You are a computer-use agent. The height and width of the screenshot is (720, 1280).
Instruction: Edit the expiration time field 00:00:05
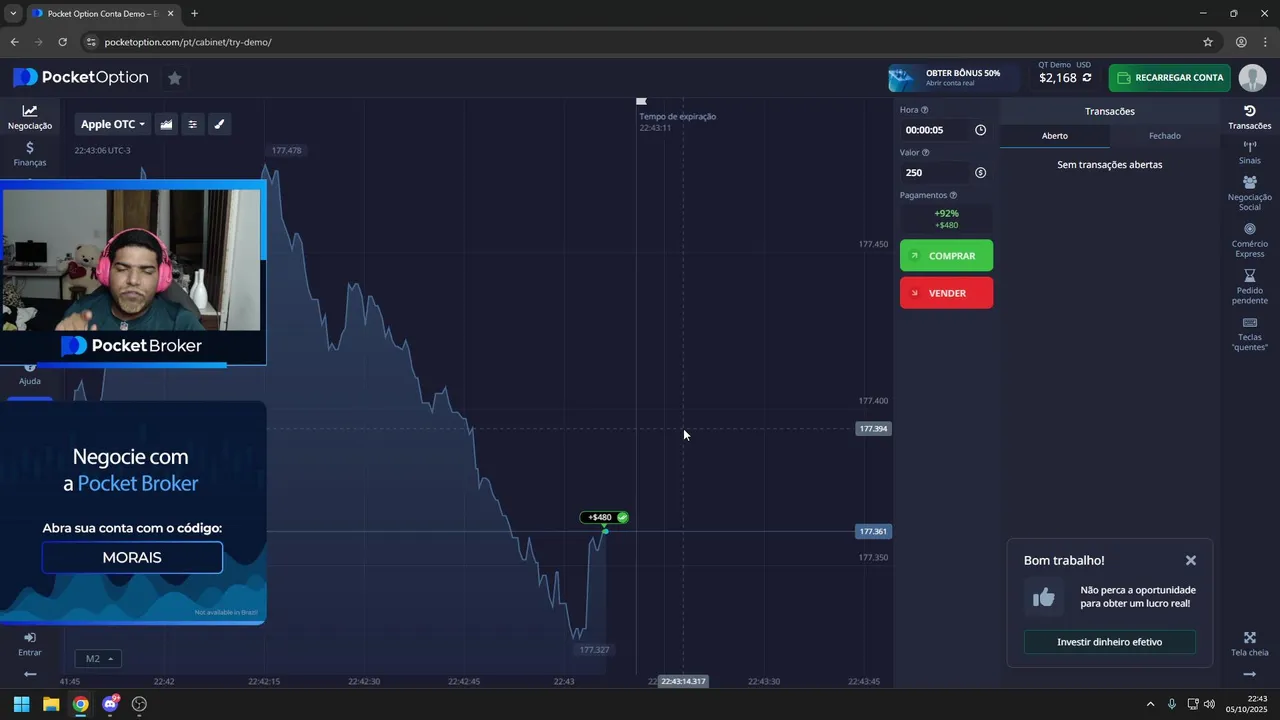tap(936, 130)
